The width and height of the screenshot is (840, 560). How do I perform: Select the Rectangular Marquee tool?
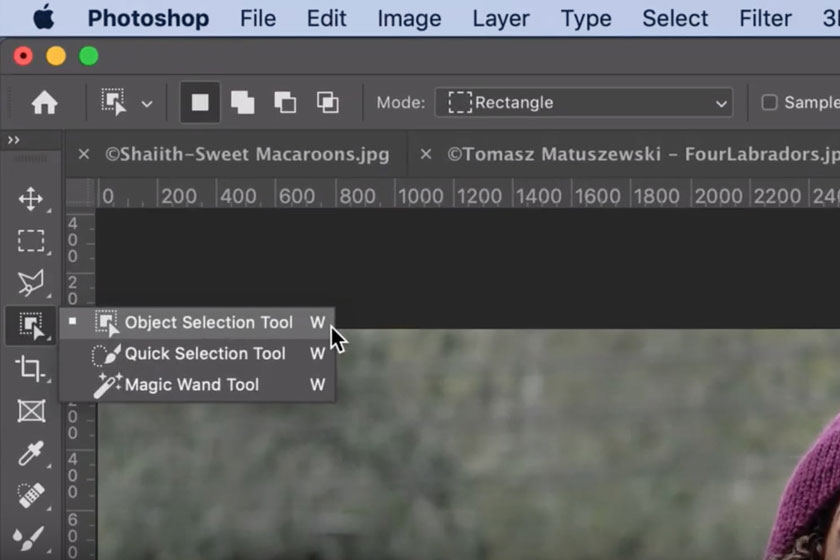click(31, 241)
